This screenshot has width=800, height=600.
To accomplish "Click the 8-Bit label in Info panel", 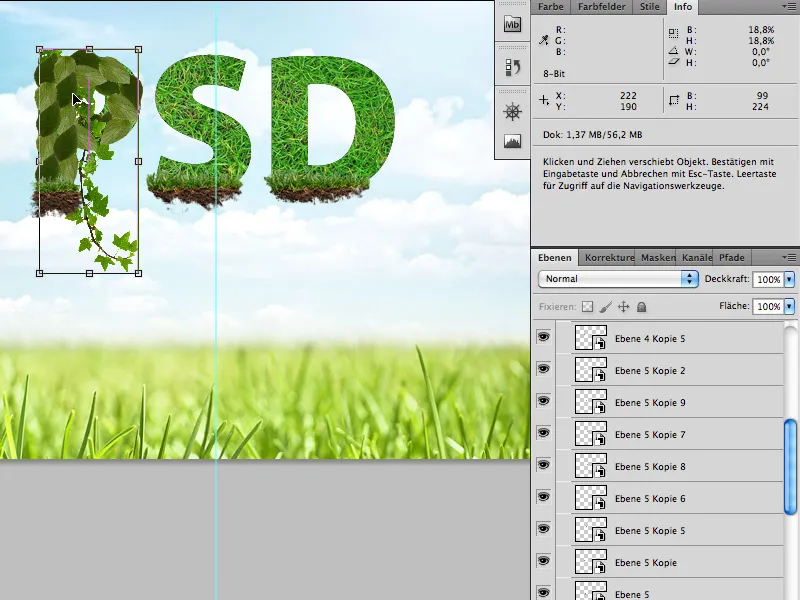I will [x=554, y=73].
